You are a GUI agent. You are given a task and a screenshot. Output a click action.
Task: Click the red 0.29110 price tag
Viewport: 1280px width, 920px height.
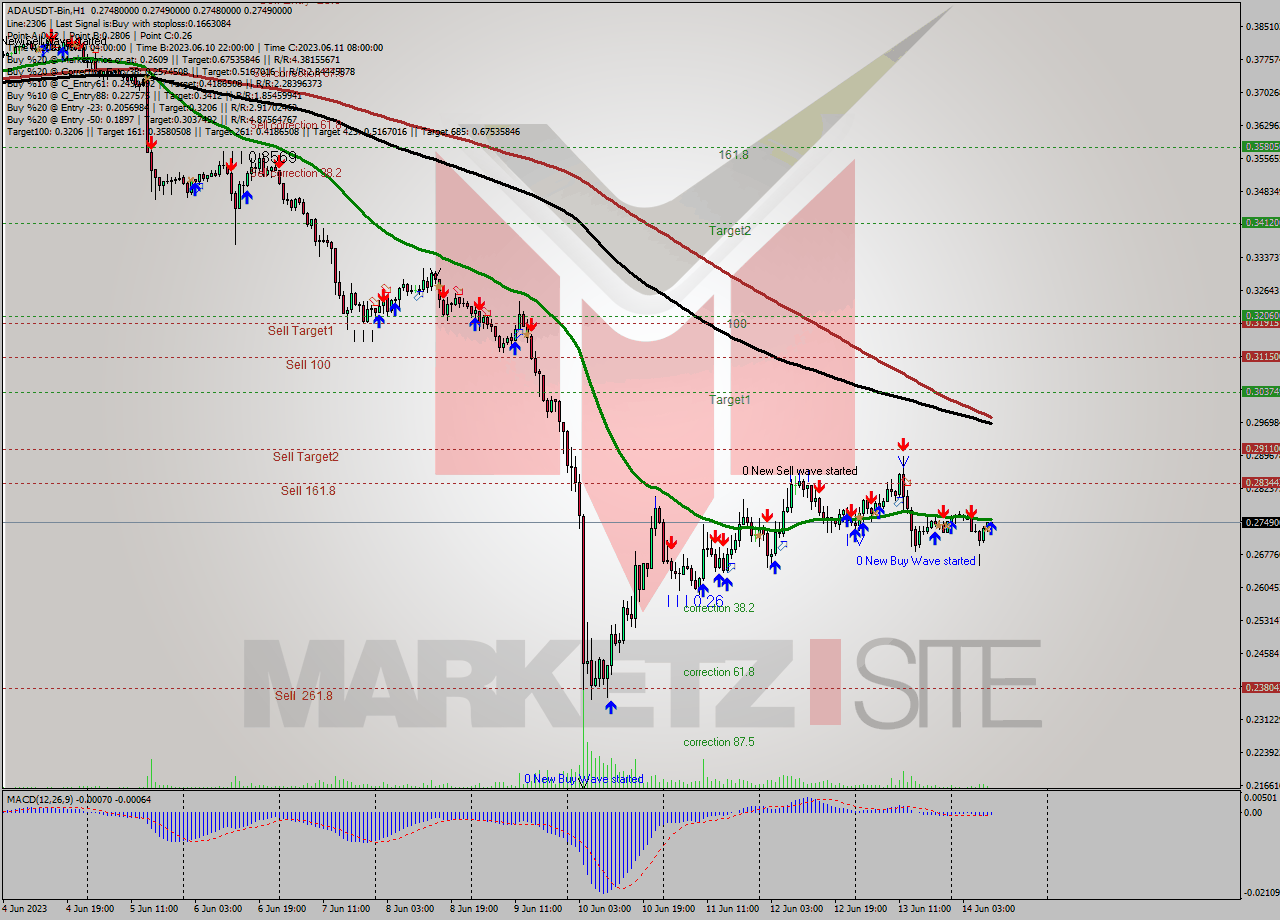(1260, 448)
